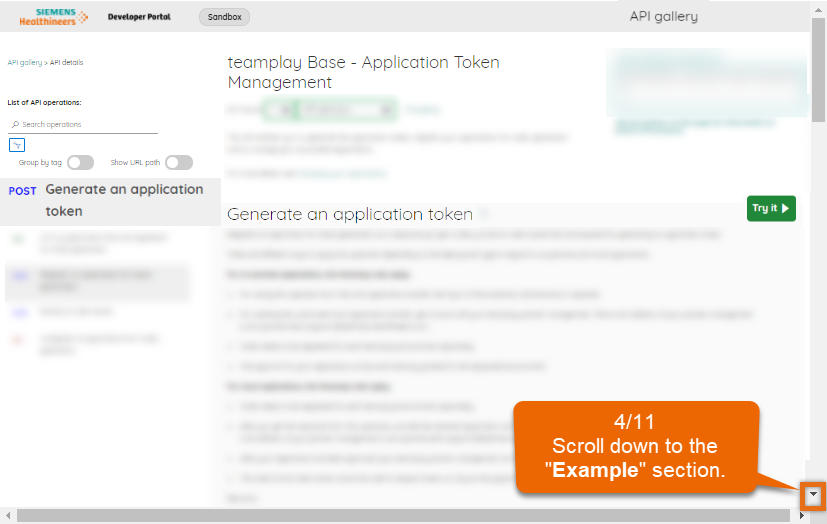Click the Siemens Healthineers logo
The height and width of the screenshot is (524, 827).
(54, 17)
